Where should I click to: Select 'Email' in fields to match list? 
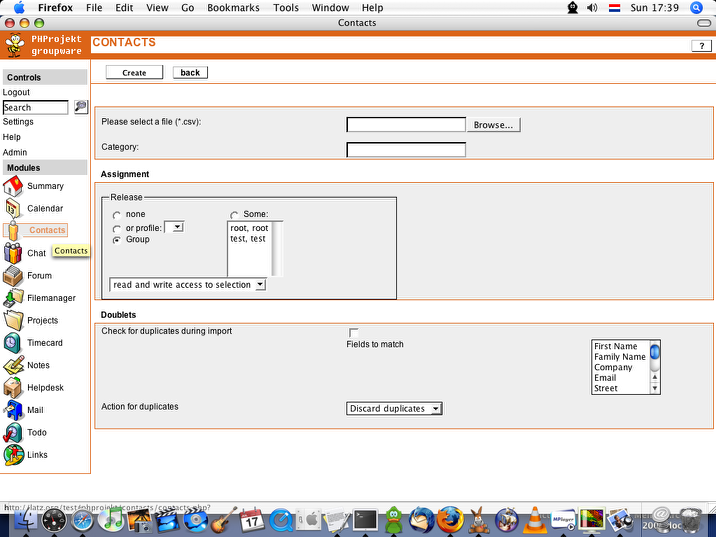coord(605,378)
